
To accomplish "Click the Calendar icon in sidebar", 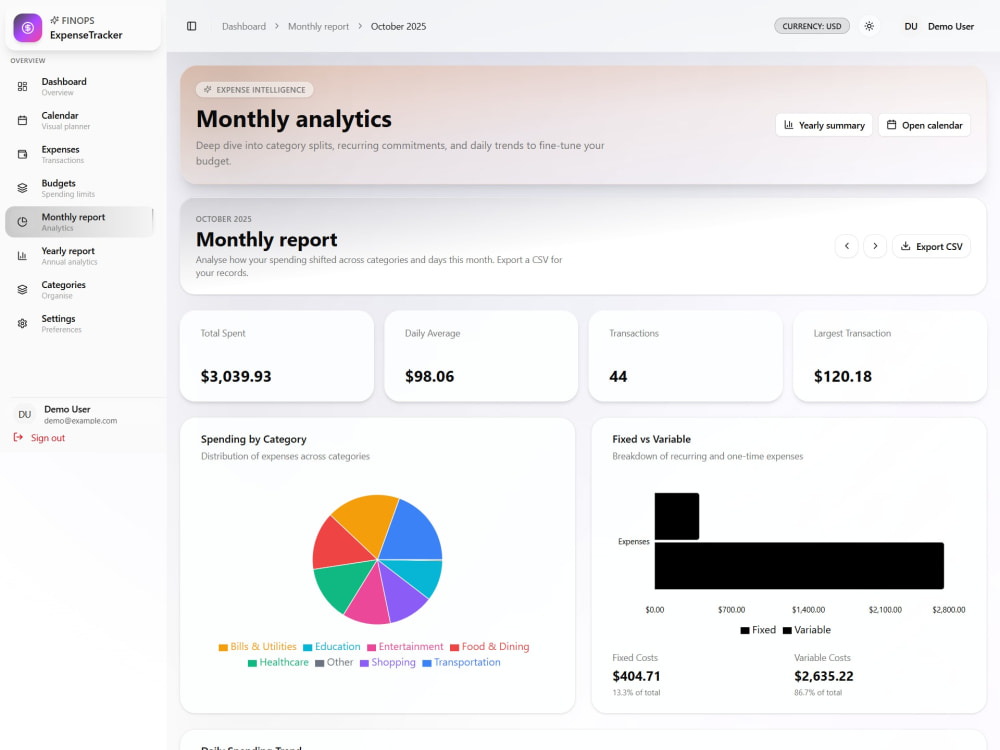I will pyautogui.click(x=22, y=121).
